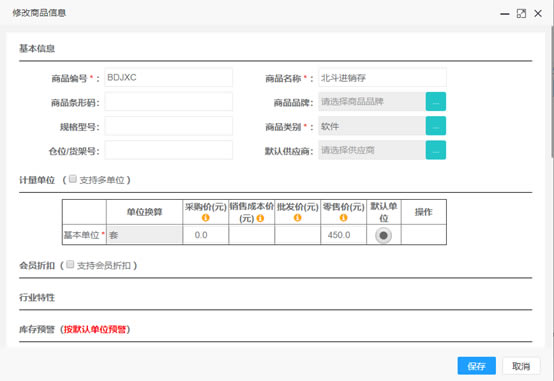
Task: Maximize the 修改商品信息 dialog
Action: (x=521, y=14)
